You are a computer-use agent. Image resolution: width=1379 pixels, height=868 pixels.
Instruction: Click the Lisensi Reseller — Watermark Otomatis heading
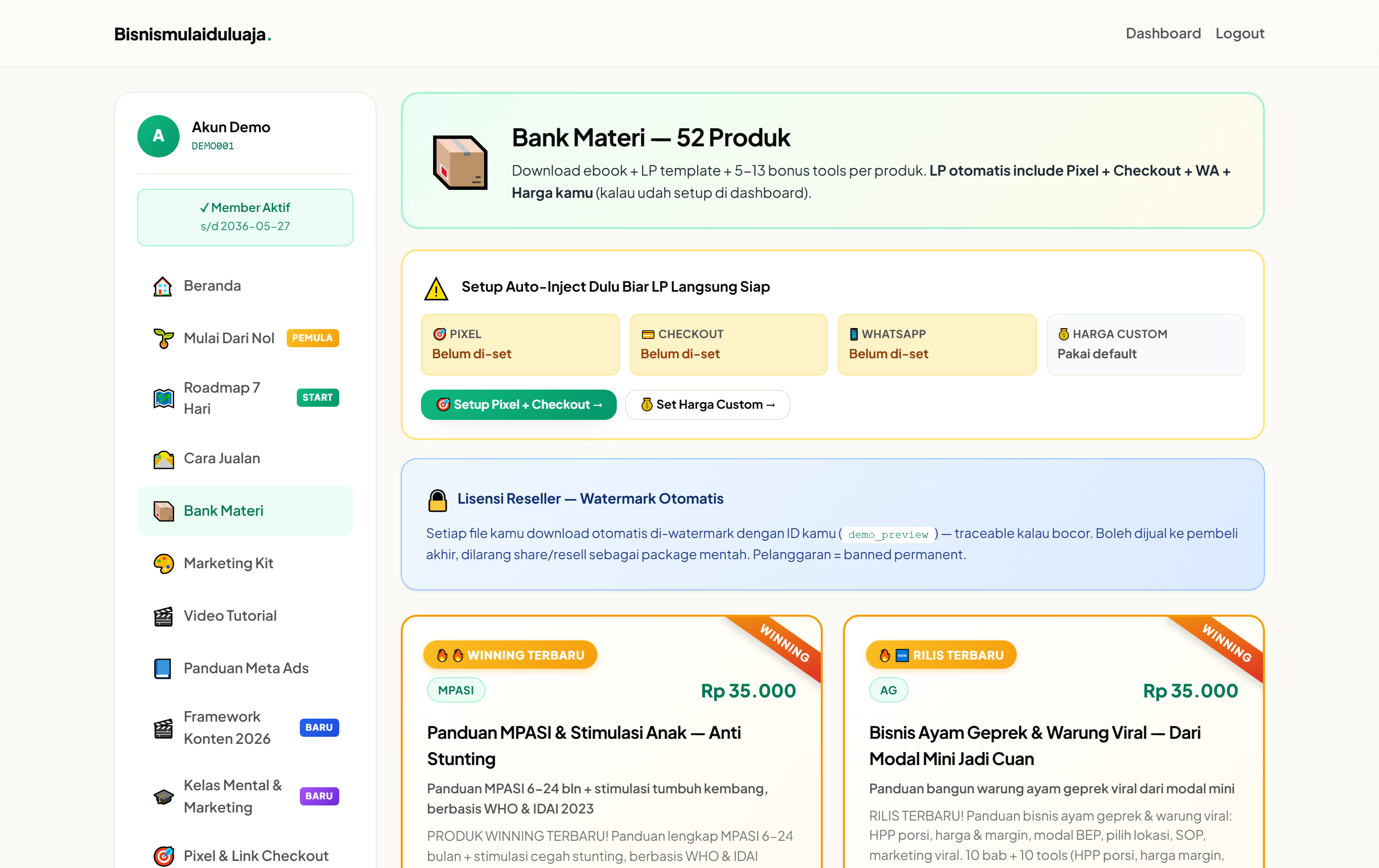click(591, 499)
